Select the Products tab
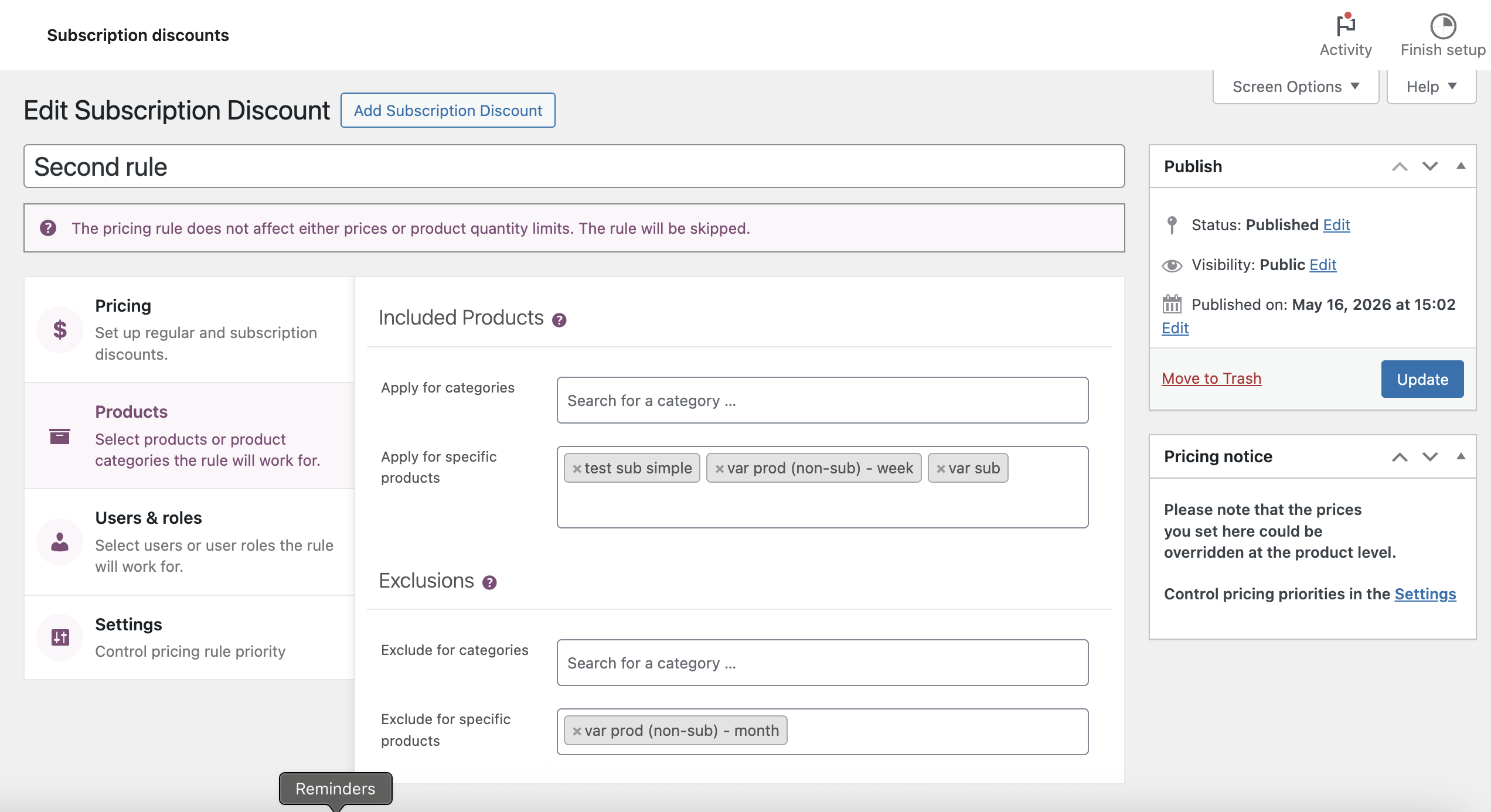The width and height of the screenshot is (1491, 812). click(x=189, y=436)
